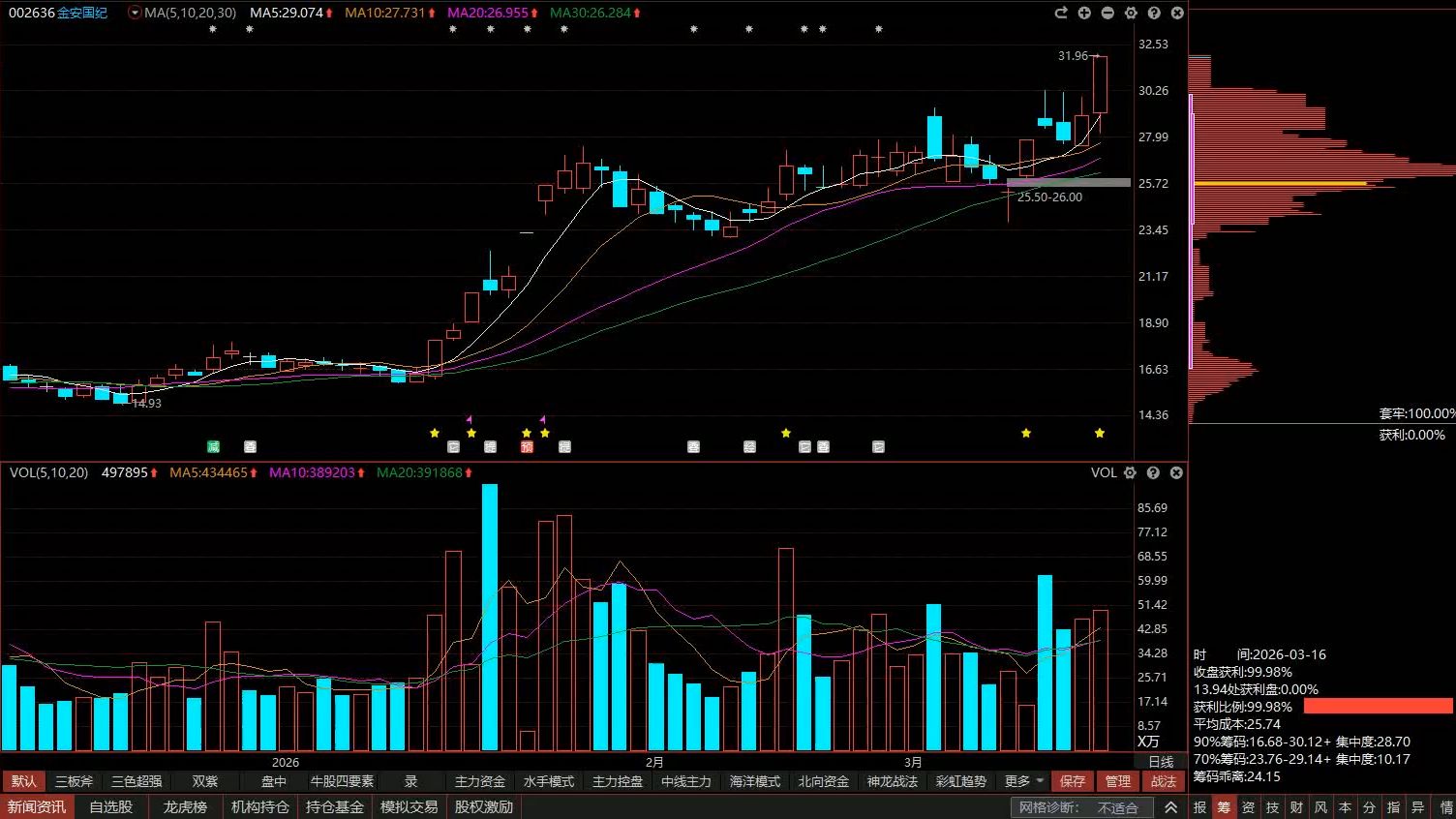
Task: Click the zoom-out minus icon on main chart
Action: click(x=1107, y=13)
